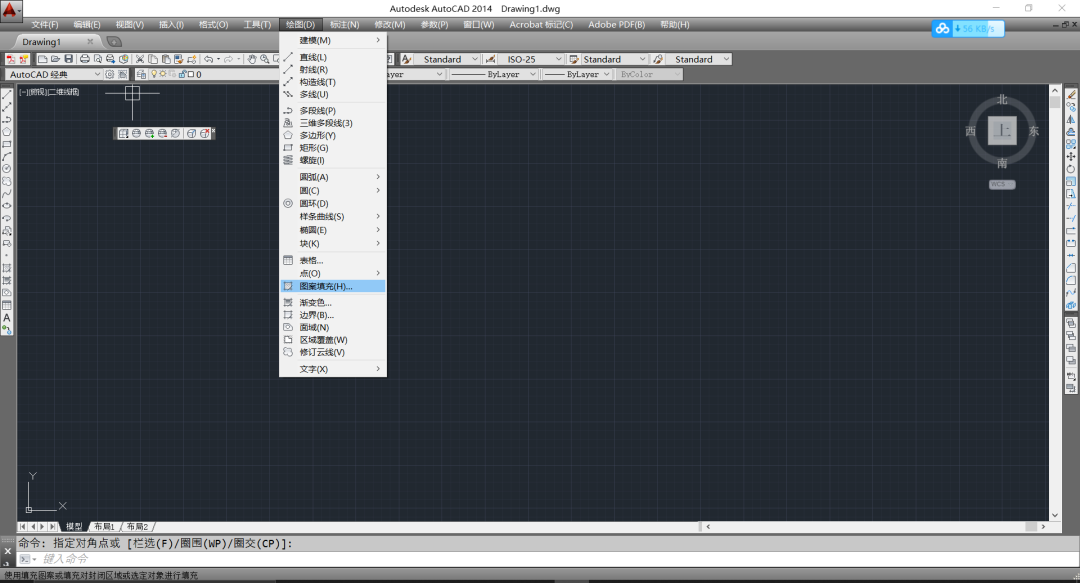Open ISO-25 dimension style dropdown
This screenshot has width=1080, height=583.
point(532,59)
